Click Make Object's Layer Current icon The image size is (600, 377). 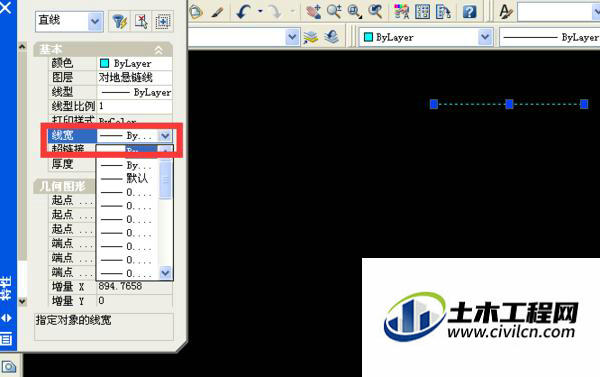(x=311, y=38)
